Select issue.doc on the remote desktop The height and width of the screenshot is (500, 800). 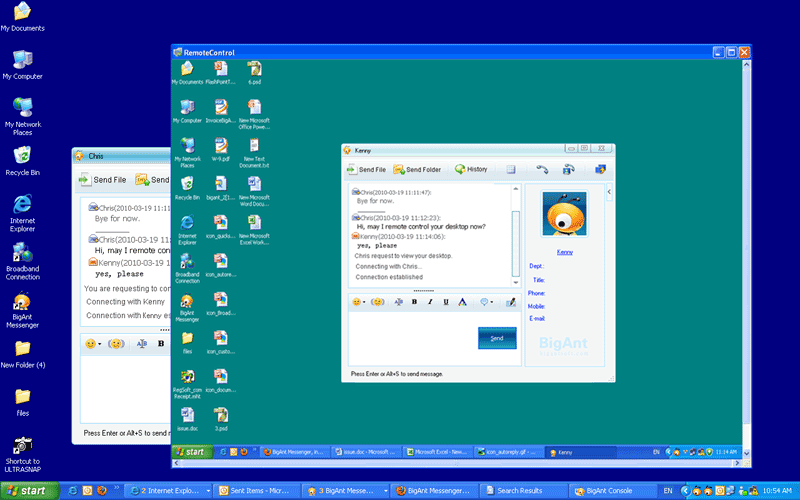187,419
